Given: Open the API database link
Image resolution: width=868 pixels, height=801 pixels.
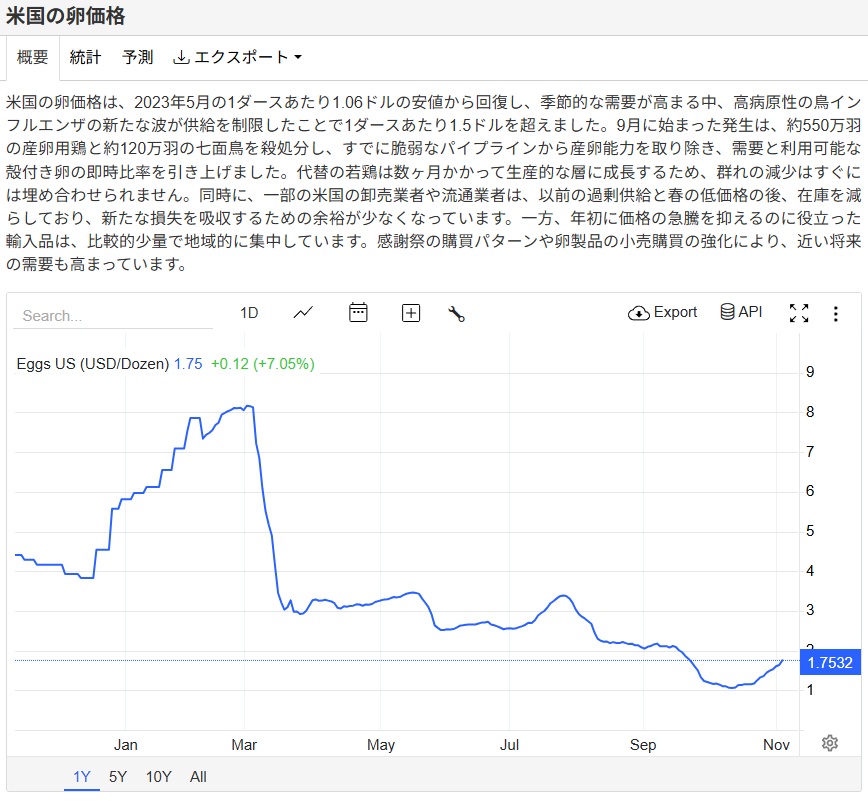Looking at the screenshot, I should (x=741, y=312).
